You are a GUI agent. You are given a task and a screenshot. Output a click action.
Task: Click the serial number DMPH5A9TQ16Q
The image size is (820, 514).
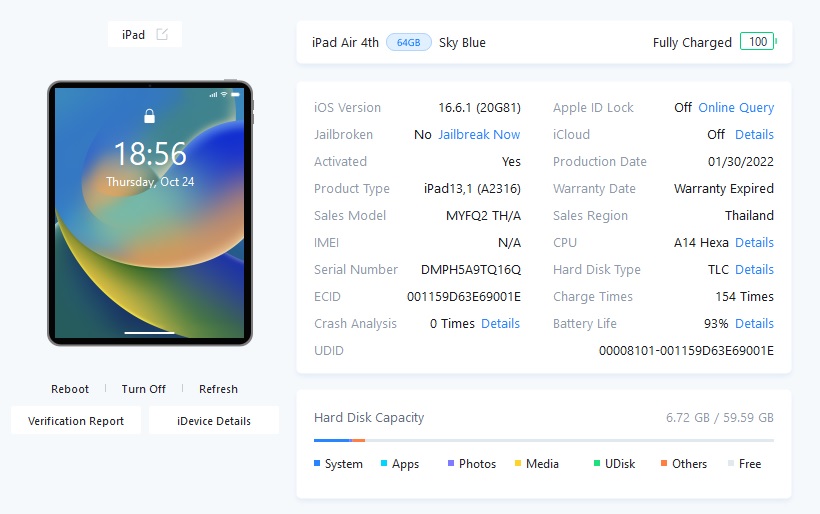pyautogui.click(x=471, y=270)
